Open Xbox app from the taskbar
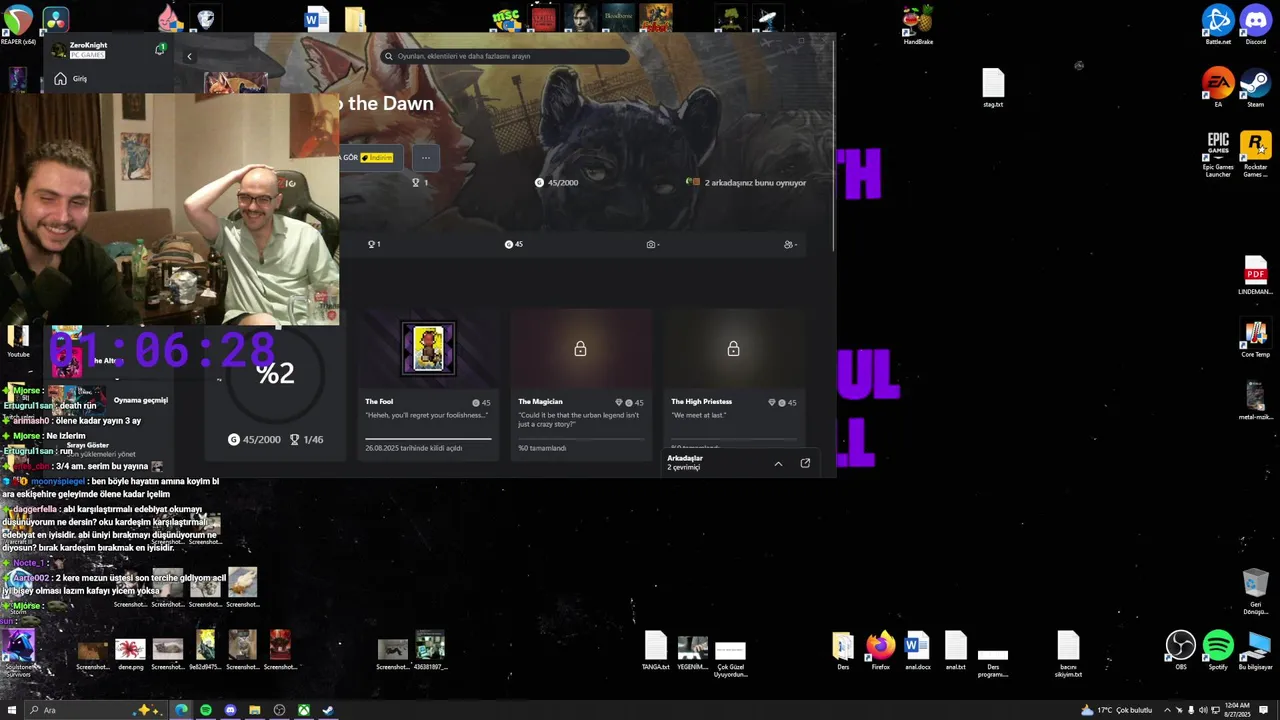 [303, 710]
